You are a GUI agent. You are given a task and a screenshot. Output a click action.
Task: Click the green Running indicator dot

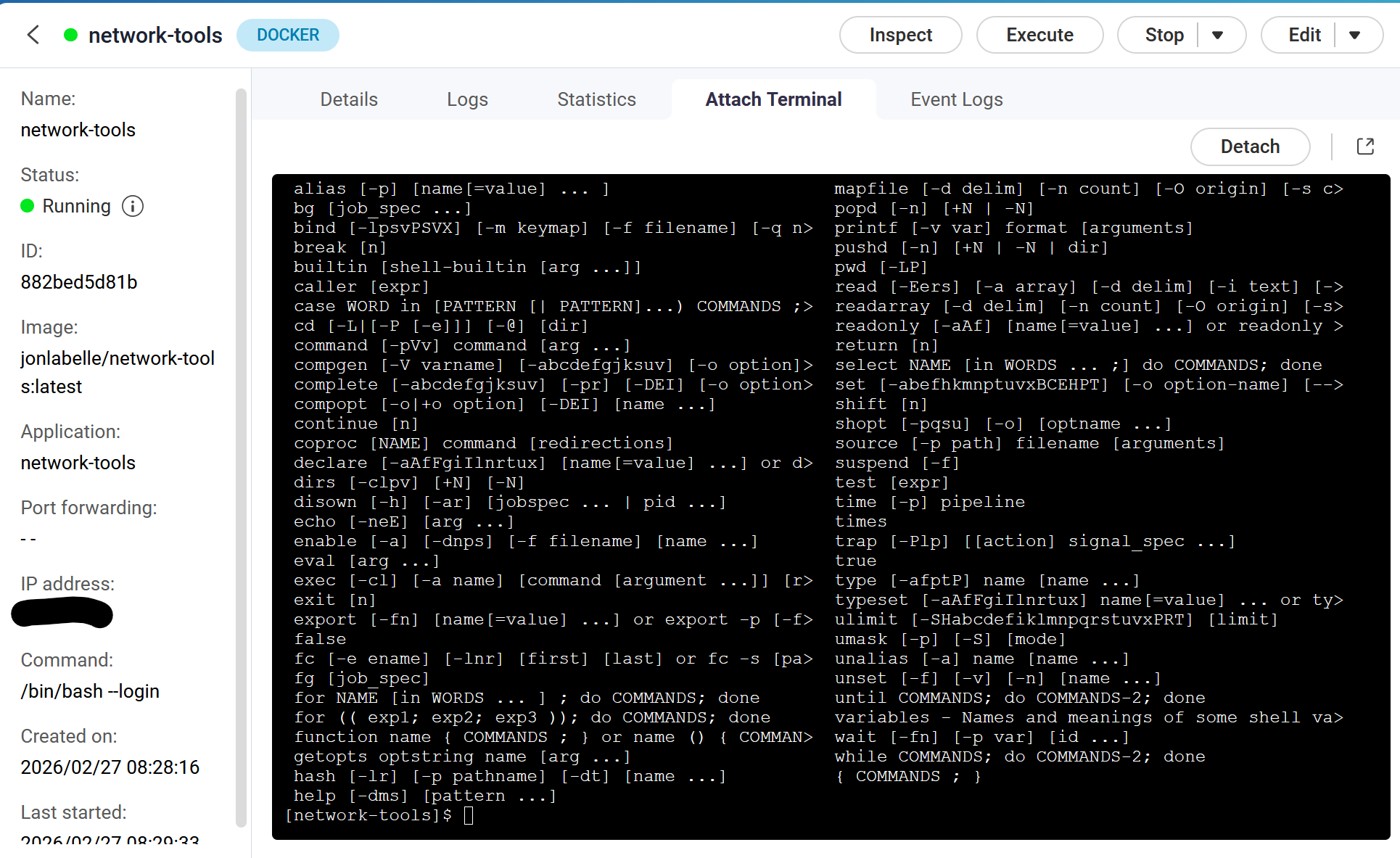point(28,207)
